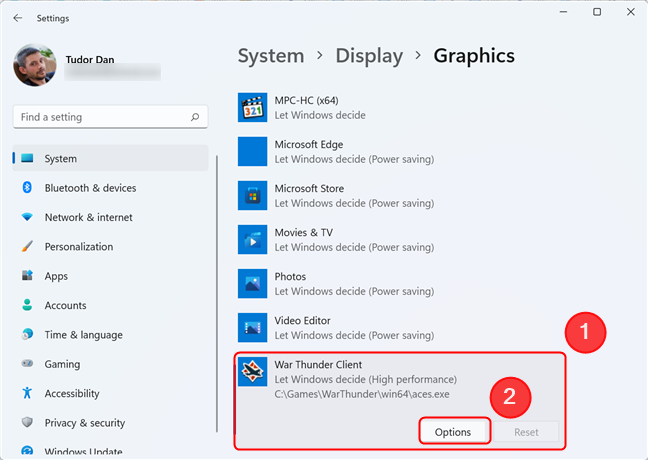Click the C:\Games\WarThunder\win64\aces.exe path
The image size is (648, 460).
pyautogui.click(x=362, y=394)
